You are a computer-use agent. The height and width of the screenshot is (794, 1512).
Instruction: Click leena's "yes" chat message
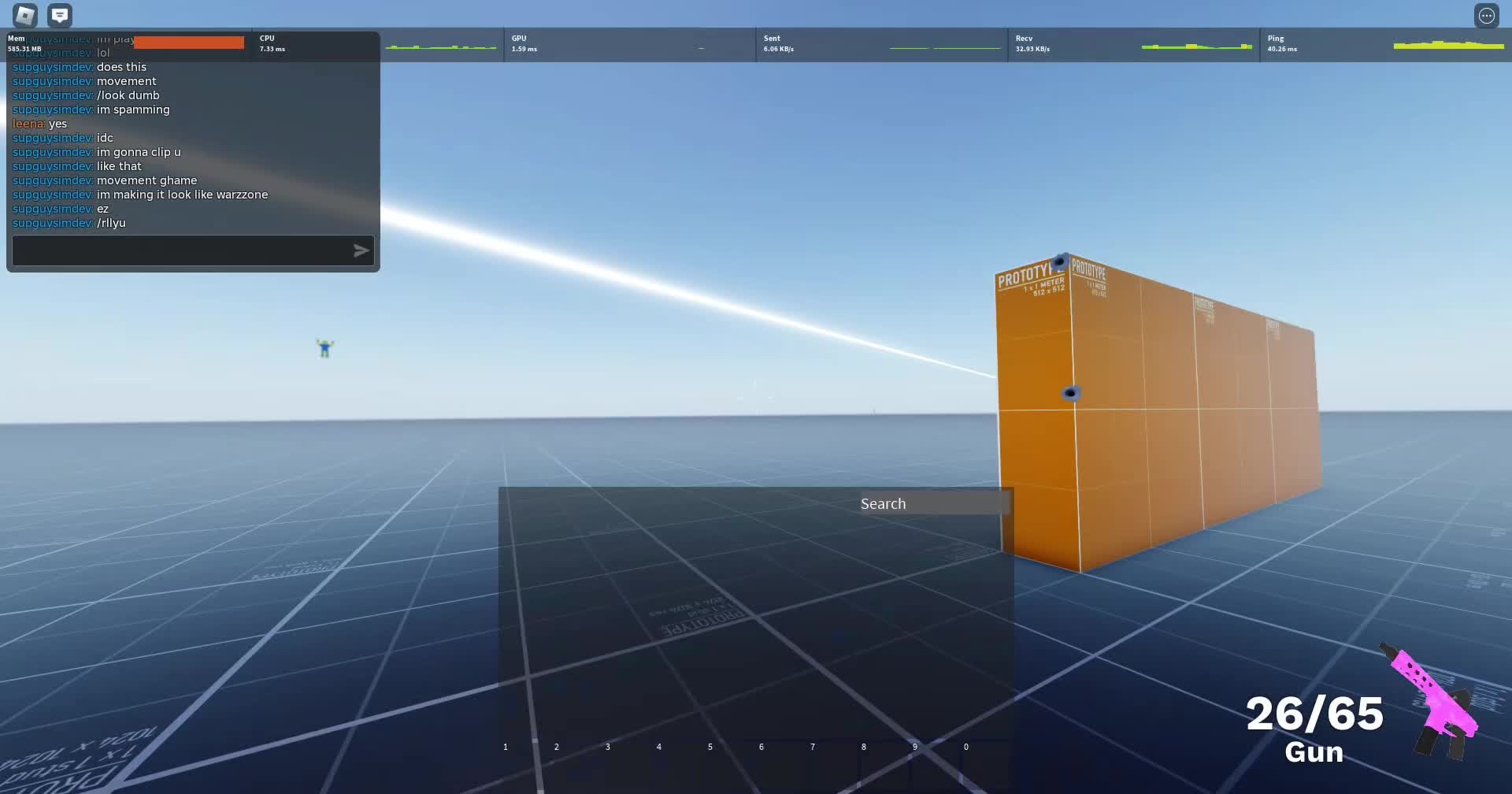click(x=57, y=124)
